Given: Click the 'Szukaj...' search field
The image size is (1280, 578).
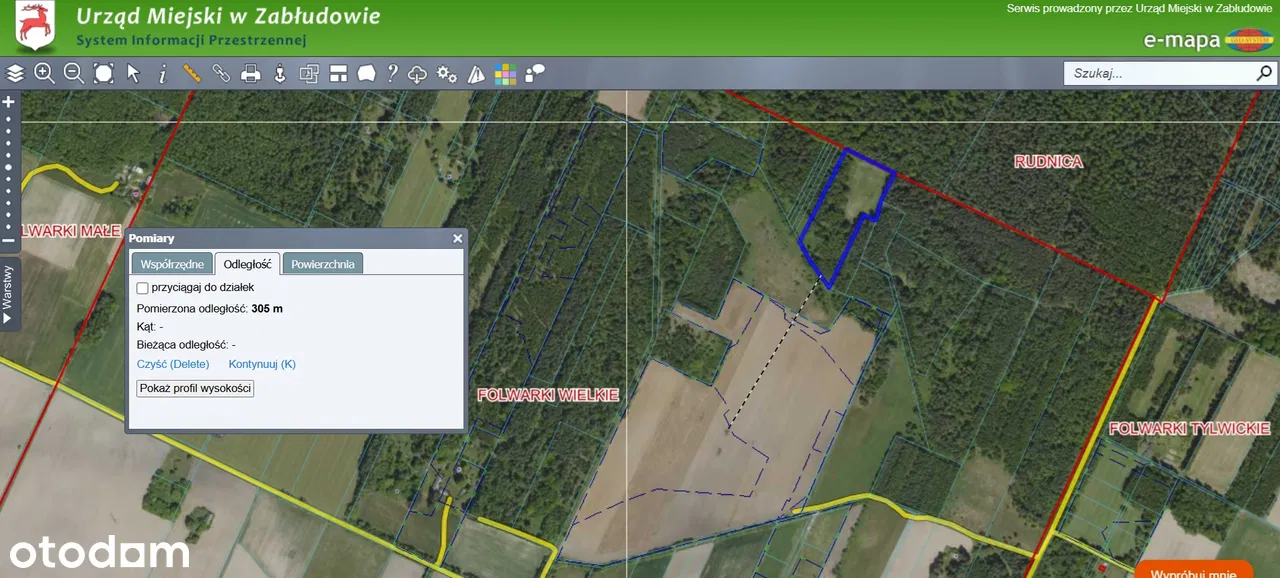Looking at the screenshot, I should [x=1160, y=73].
